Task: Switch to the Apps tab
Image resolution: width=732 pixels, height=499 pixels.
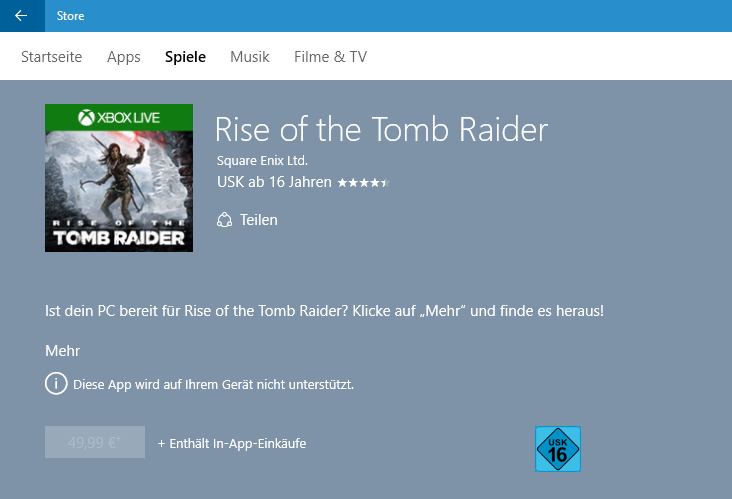Action: [123, 57]
